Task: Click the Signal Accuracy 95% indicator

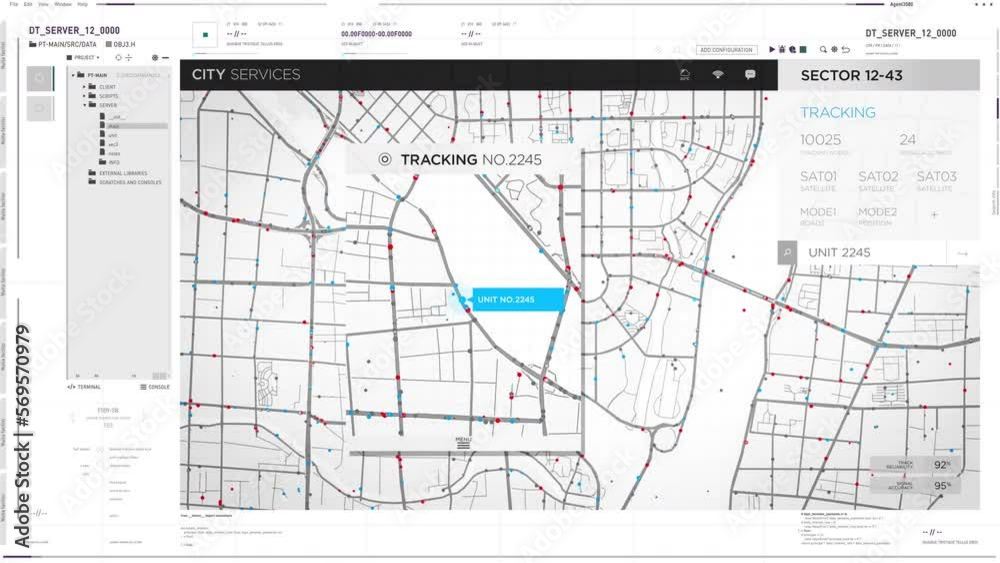Action: coord(915,485)
